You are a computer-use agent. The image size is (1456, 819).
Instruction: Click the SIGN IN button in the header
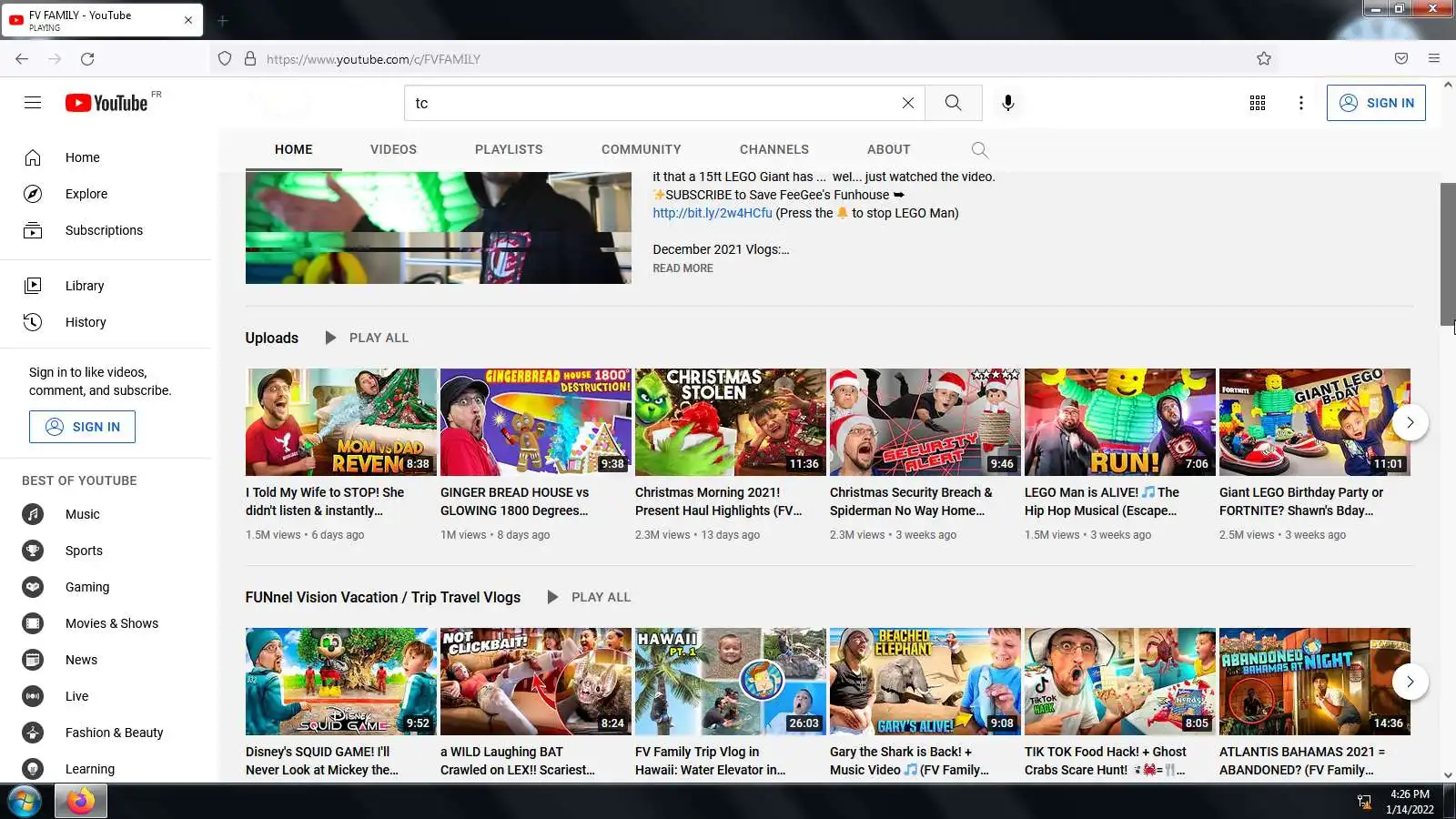(x=1376, y=103)
